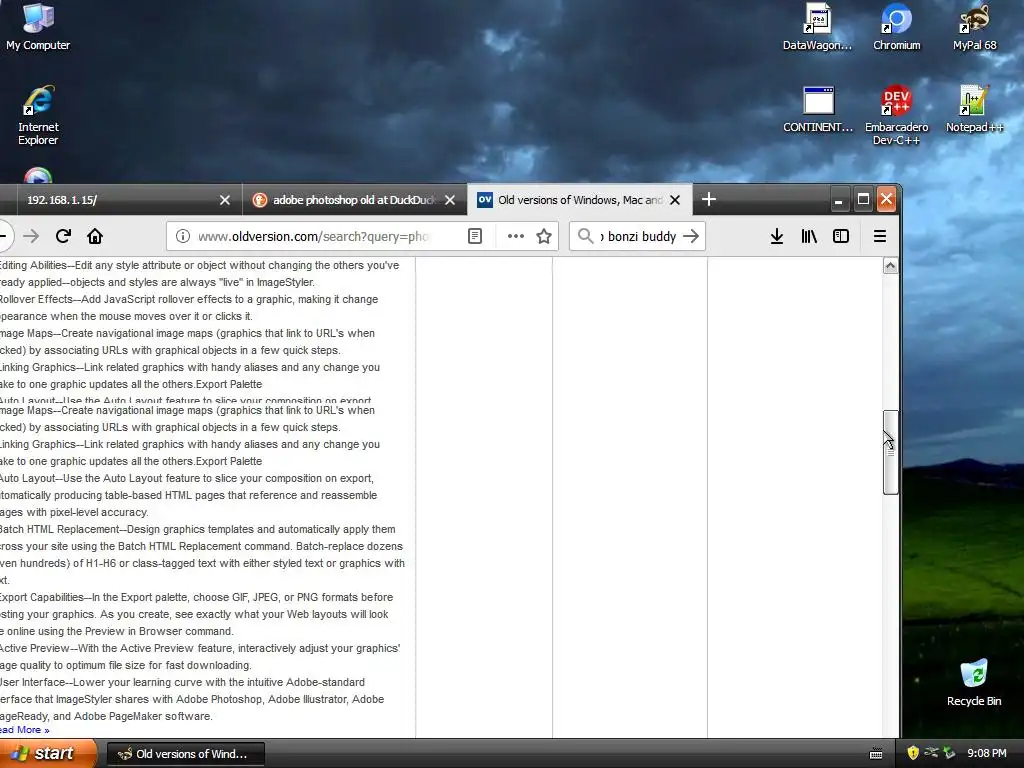Screen dimensions: 1024x768
Task: Toggle reader view icon
Action: (475, 236)
